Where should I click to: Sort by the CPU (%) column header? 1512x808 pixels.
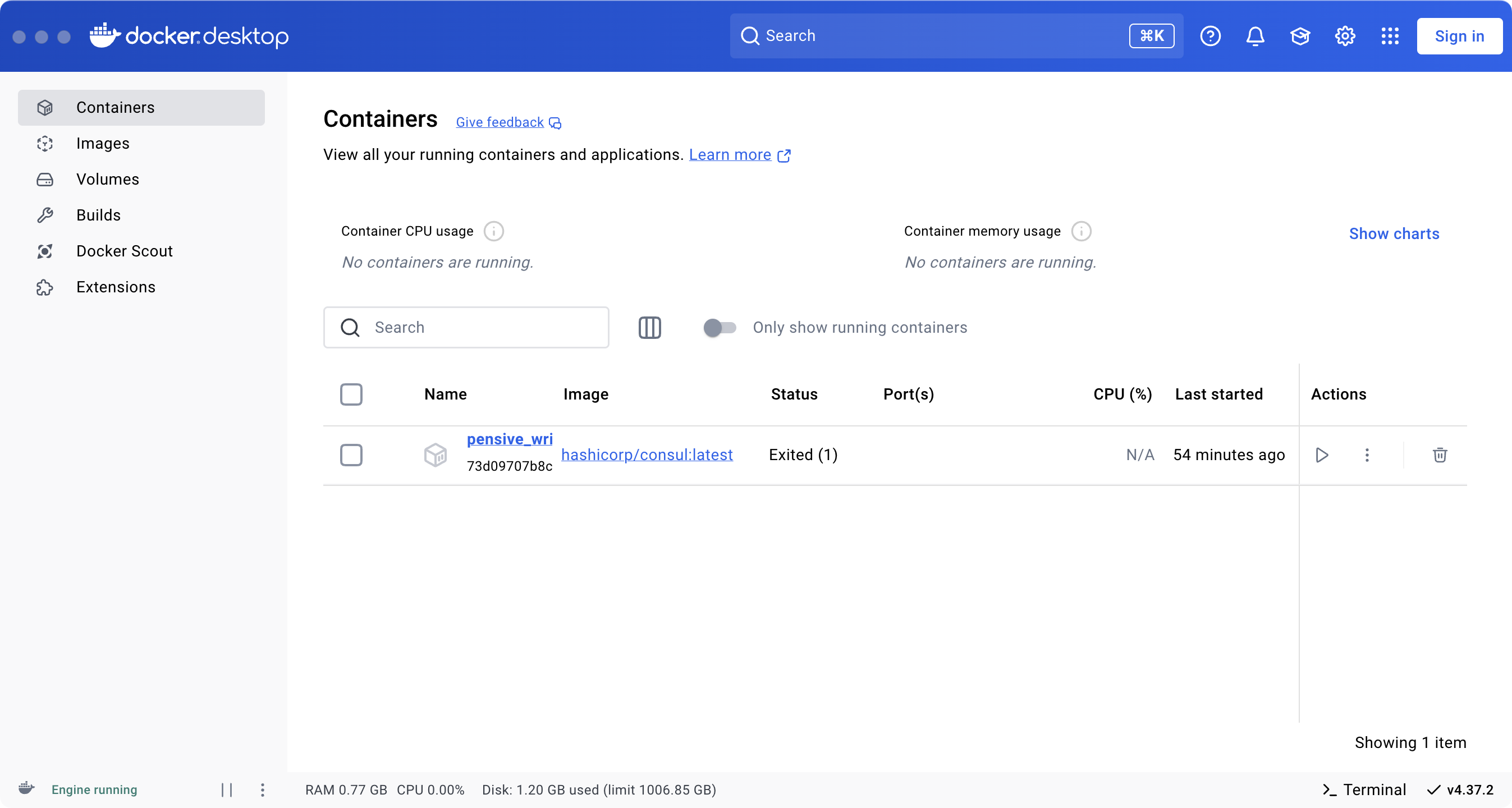(x=1122, y=394)
